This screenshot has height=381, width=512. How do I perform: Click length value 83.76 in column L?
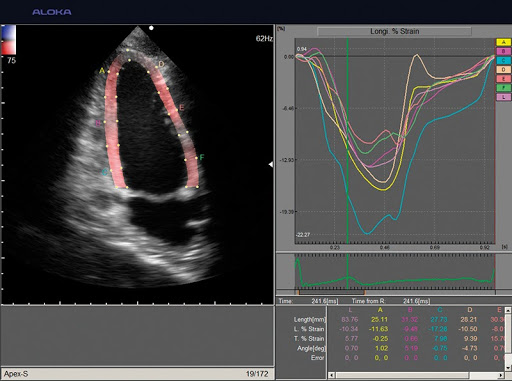pyautogui.click(x=350, y=319)
